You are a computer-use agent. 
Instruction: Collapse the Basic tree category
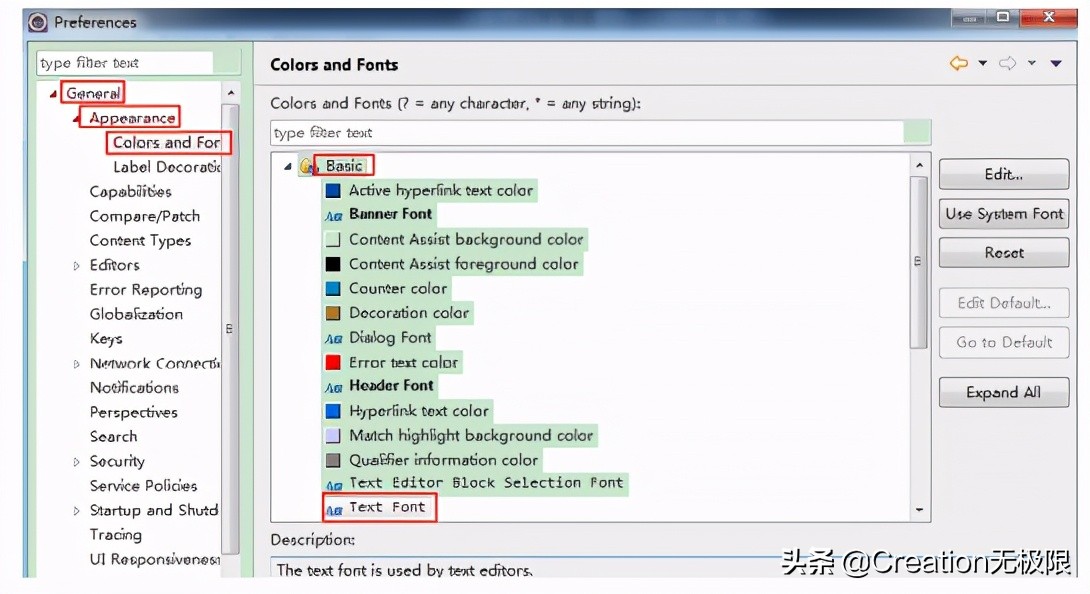287,166
